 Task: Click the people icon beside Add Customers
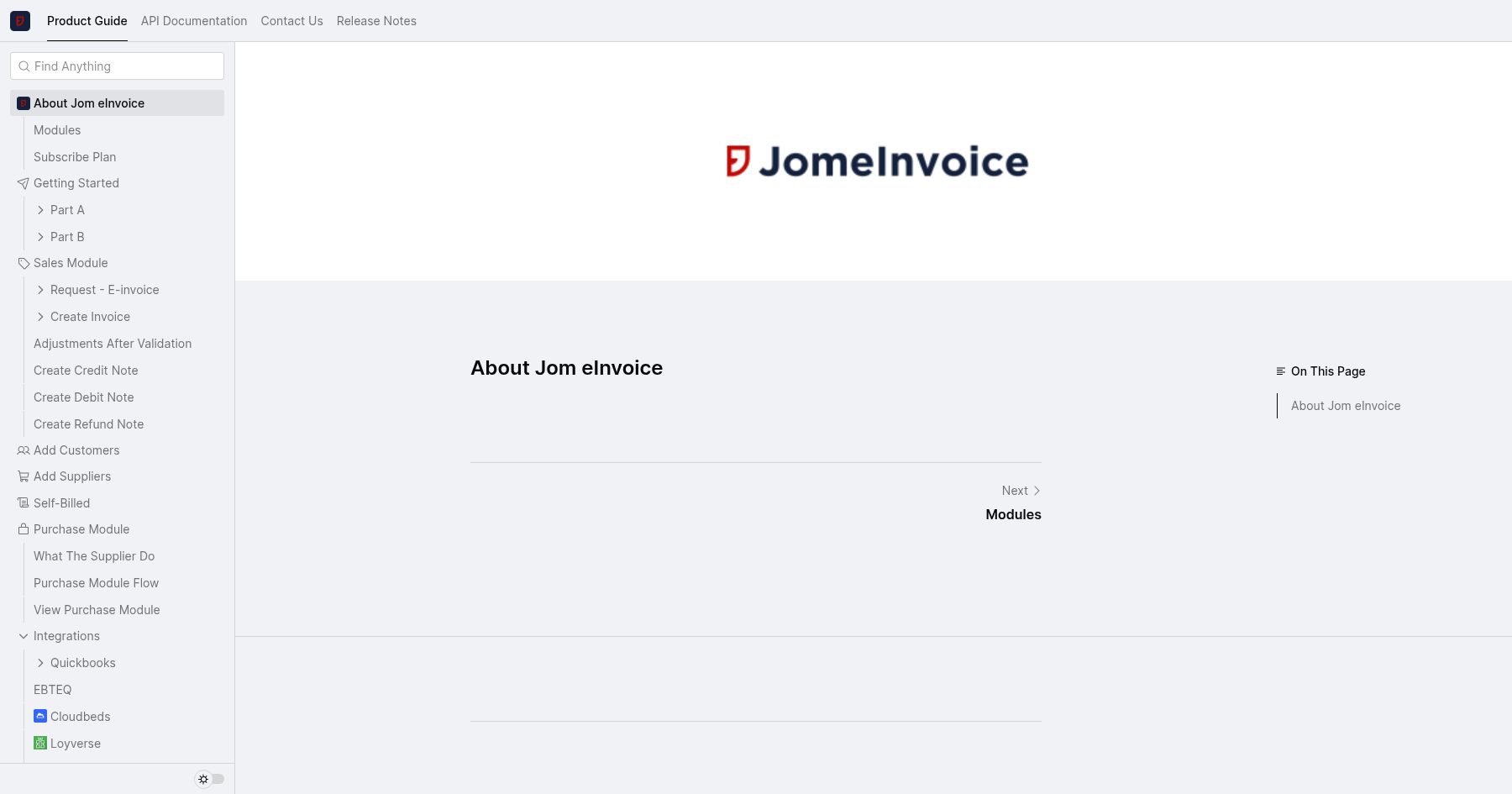coord(24,450)
